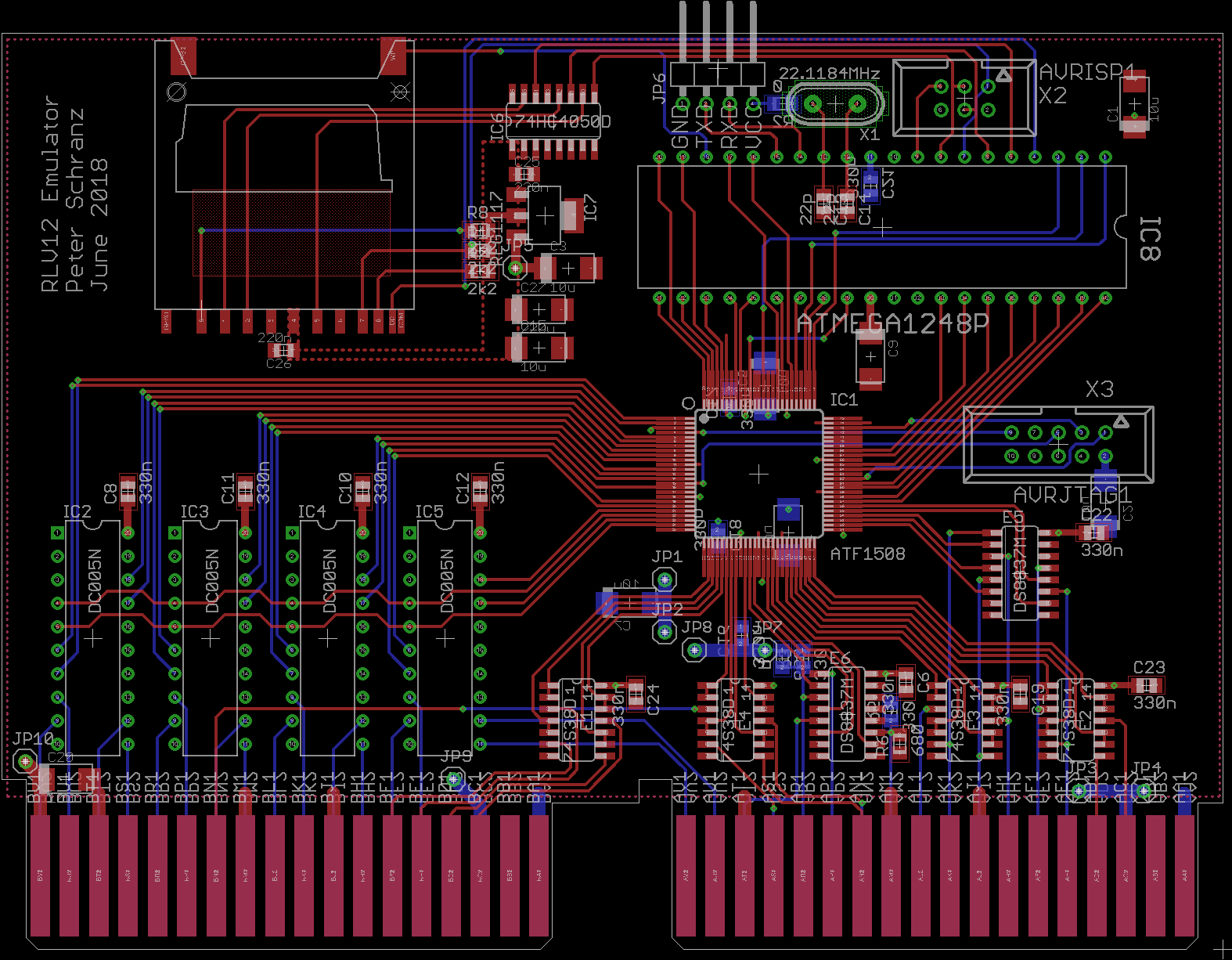Select the ATF1508 chip label
Image resolution: width=1232 pixels, height=960 pixels.
pos(867,554)
